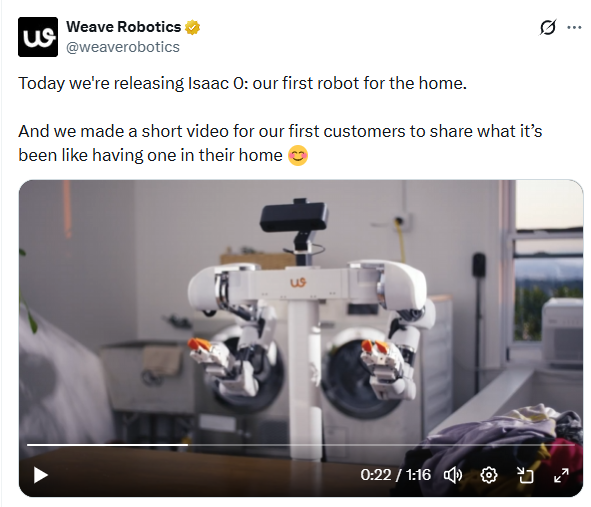The image size is (591, 507).
Task: Pop out video to mini player
Action: pyautogui.click(x=525, y=475)
